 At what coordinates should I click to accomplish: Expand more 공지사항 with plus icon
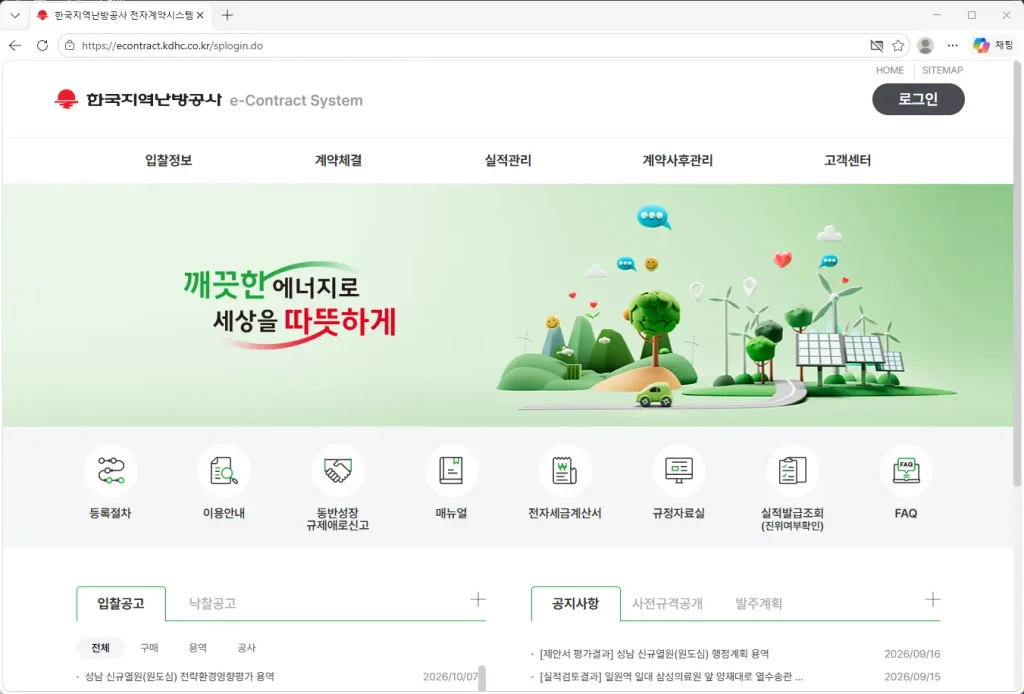pos(933,599)
